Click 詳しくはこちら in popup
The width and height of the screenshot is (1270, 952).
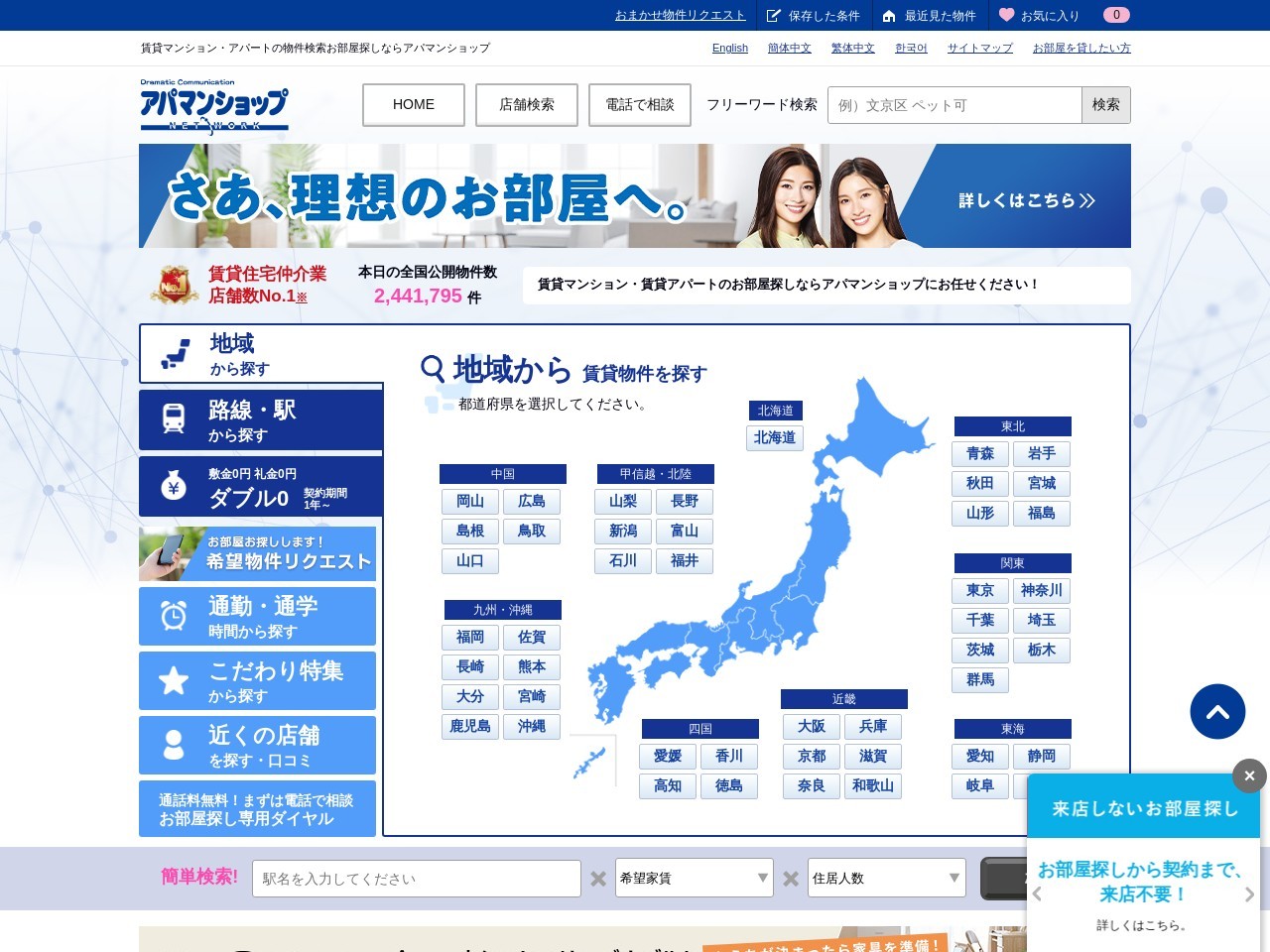click(x=1144, y=925)
